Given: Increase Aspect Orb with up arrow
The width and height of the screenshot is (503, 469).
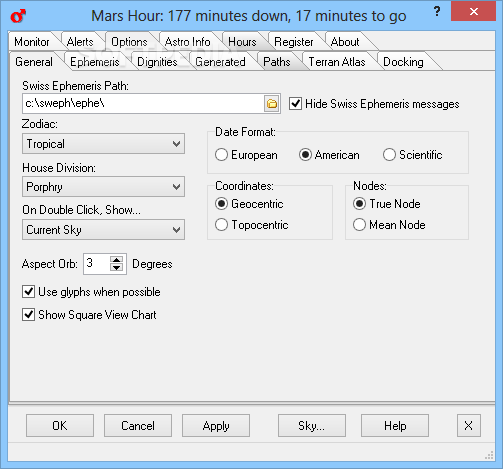Looking at the screenshot, I should pyautogui.click(x=116, y=260).
